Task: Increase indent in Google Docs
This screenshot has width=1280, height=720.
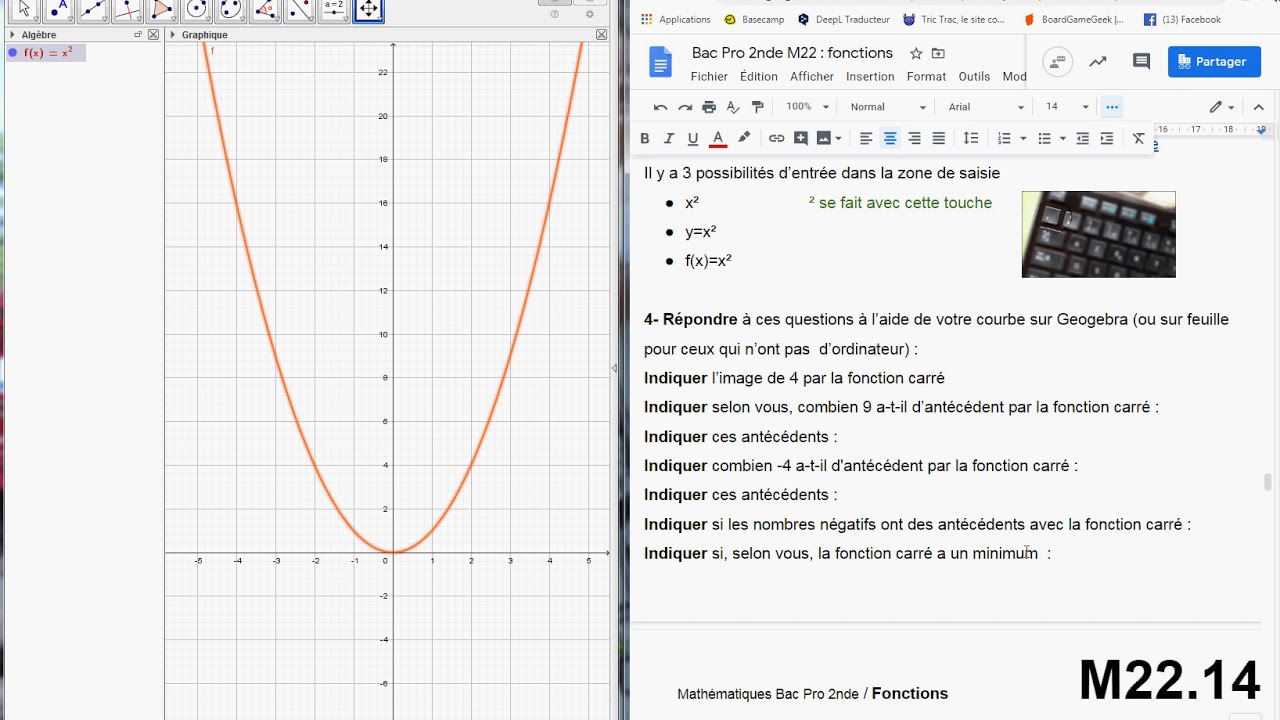Action: pyautogui.click(x=1106, y=138)
